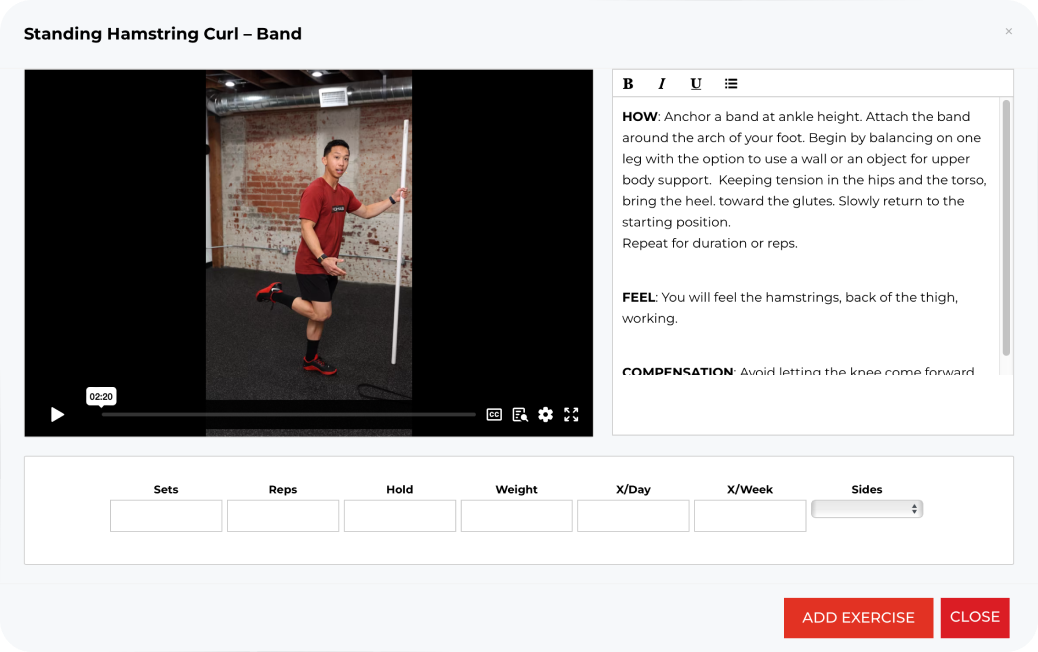Click the Reps input field
Image resolution: width=1038 pixels, height=652 pixels.
tap(283, 515)
